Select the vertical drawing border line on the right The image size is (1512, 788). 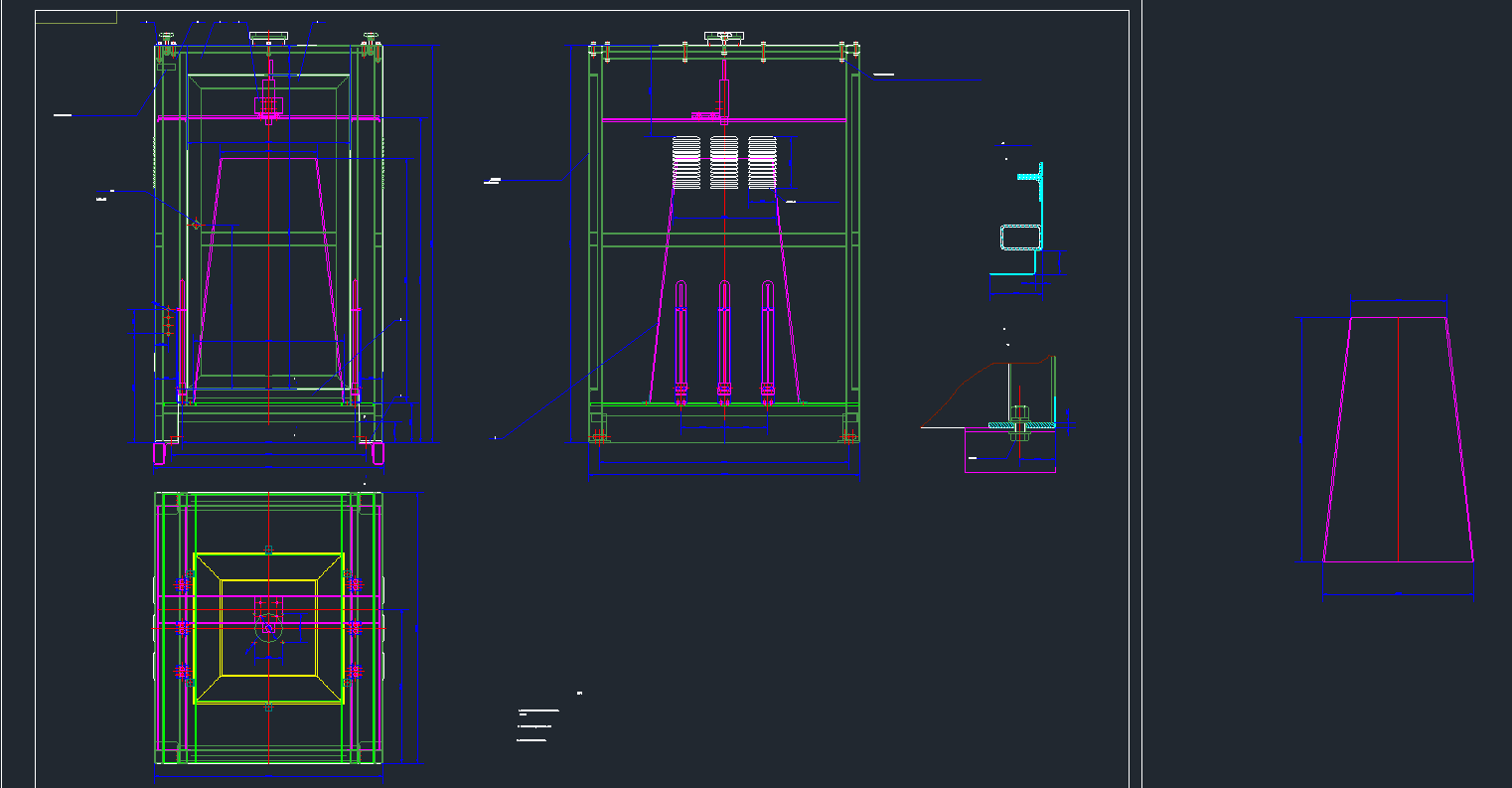coord(1131,397)
